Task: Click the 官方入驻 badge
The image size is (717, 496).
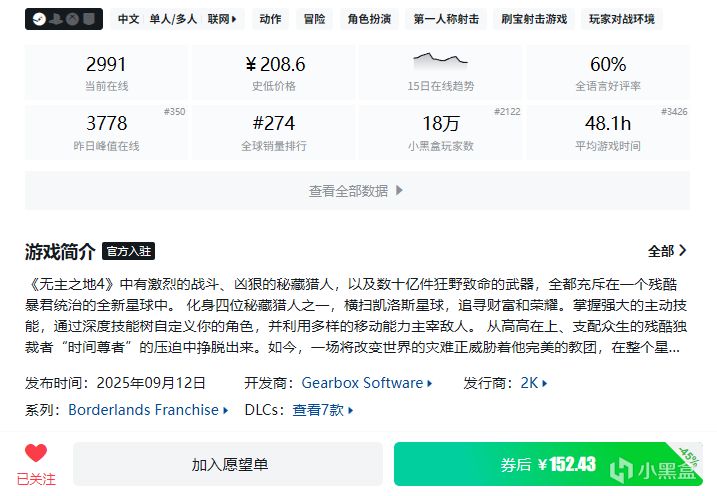Action: [x=128, y=251]
